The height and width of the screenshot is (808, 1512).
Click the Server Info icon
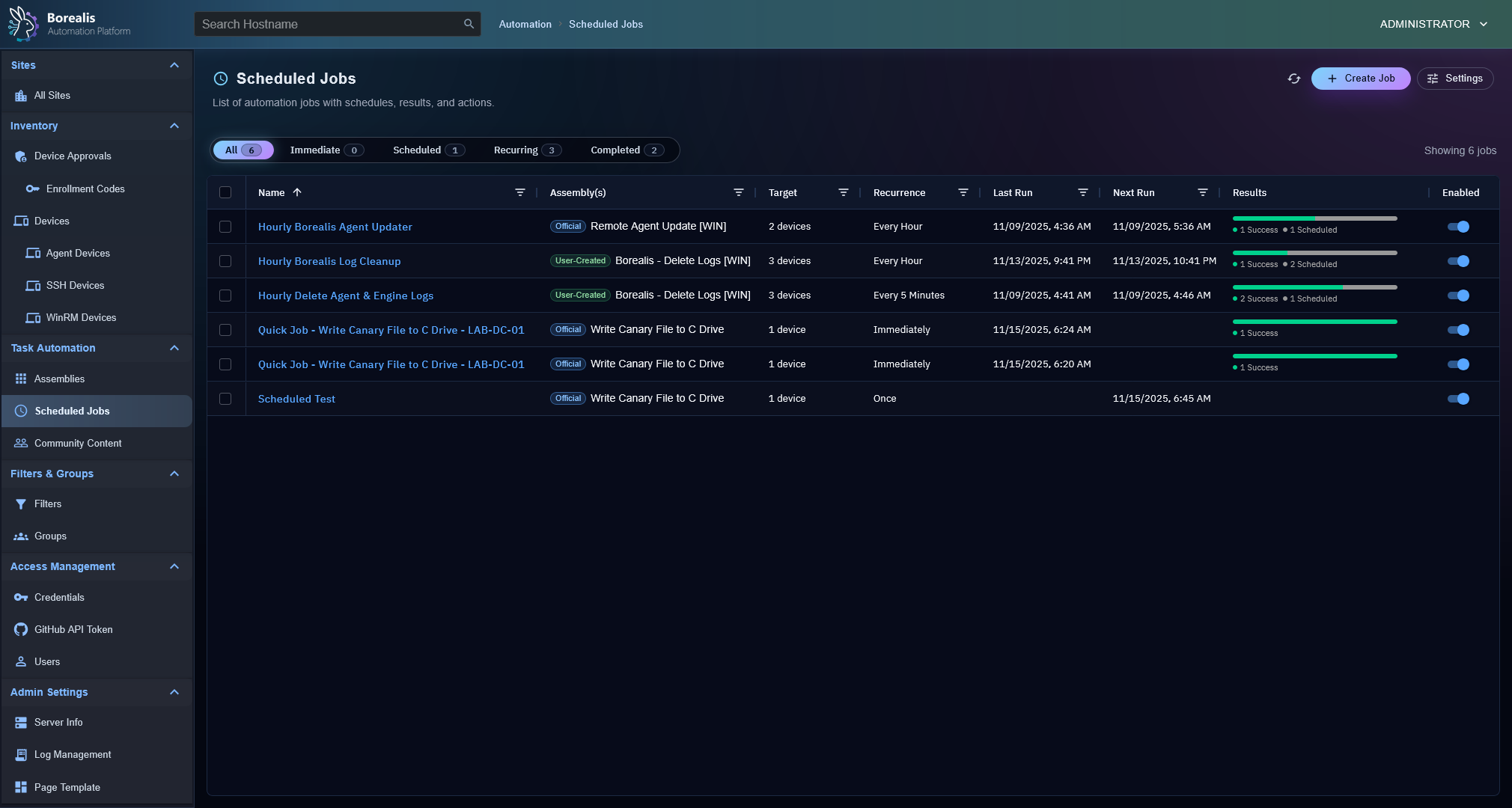21,722
